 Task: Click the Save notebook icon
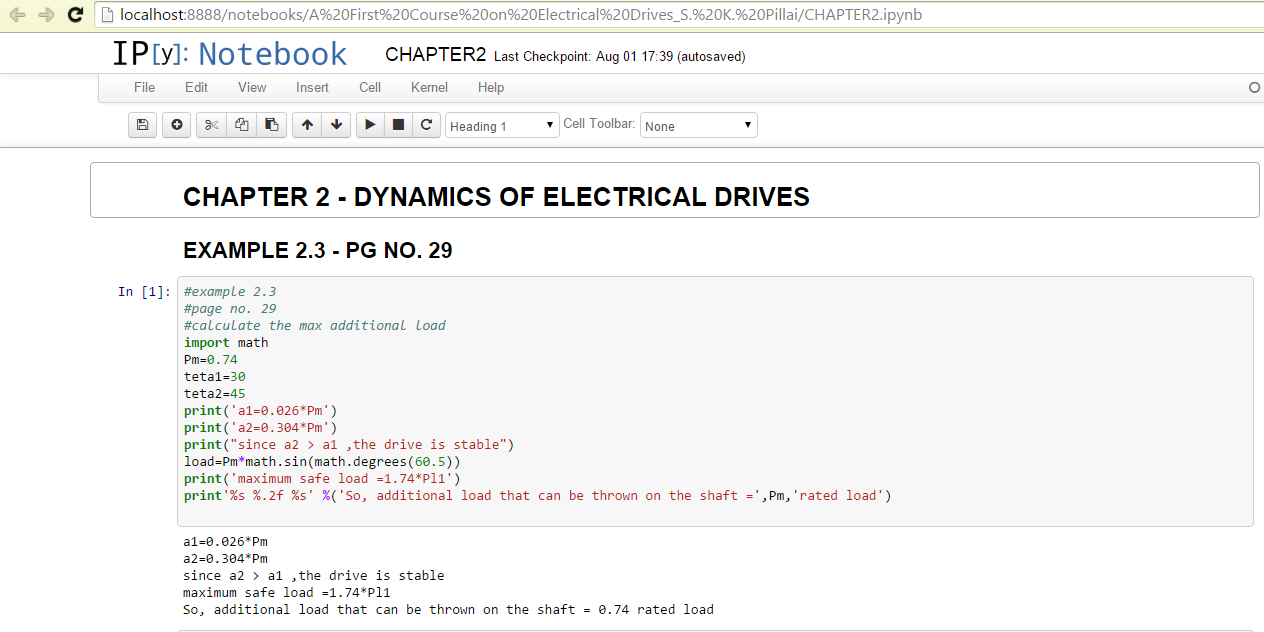click(142, 125)
